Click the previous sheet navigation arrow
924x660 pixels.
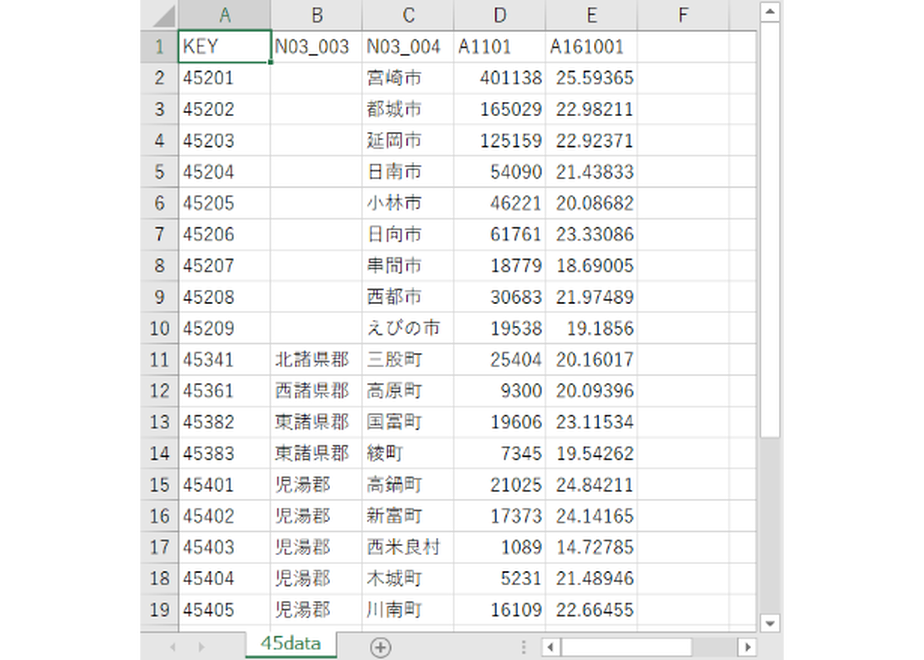pyautogui.click(x=173, y=647)
